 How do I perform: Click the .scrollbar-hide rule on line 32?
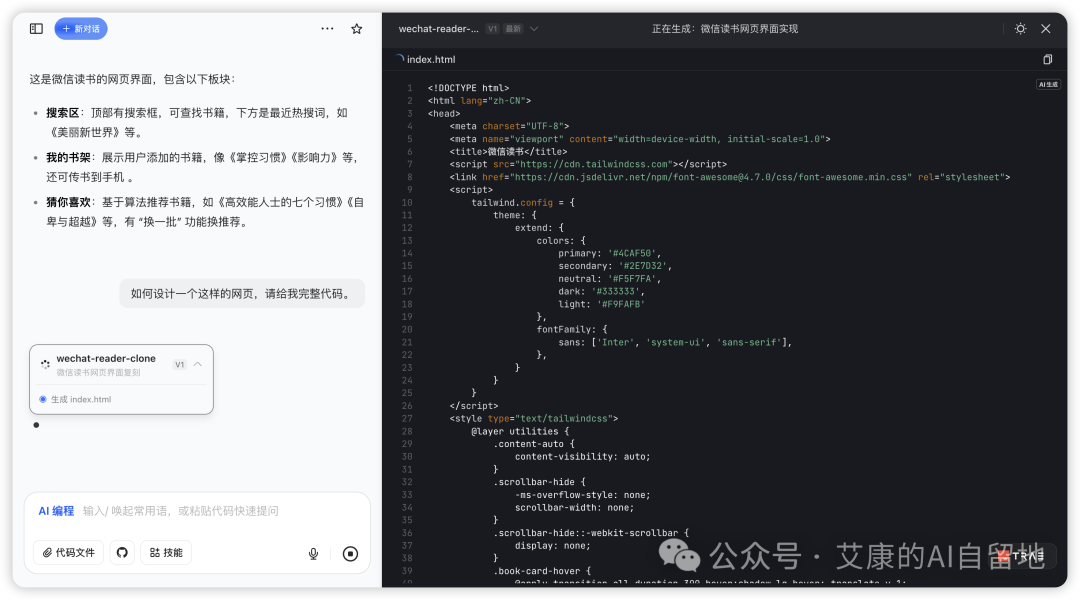[x=539, y=482]
